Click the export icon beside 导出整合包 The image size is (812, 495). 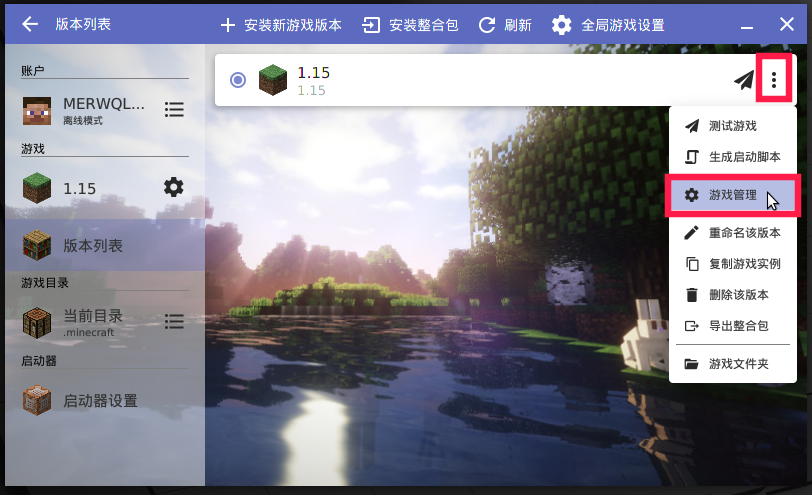click(691, 326)
